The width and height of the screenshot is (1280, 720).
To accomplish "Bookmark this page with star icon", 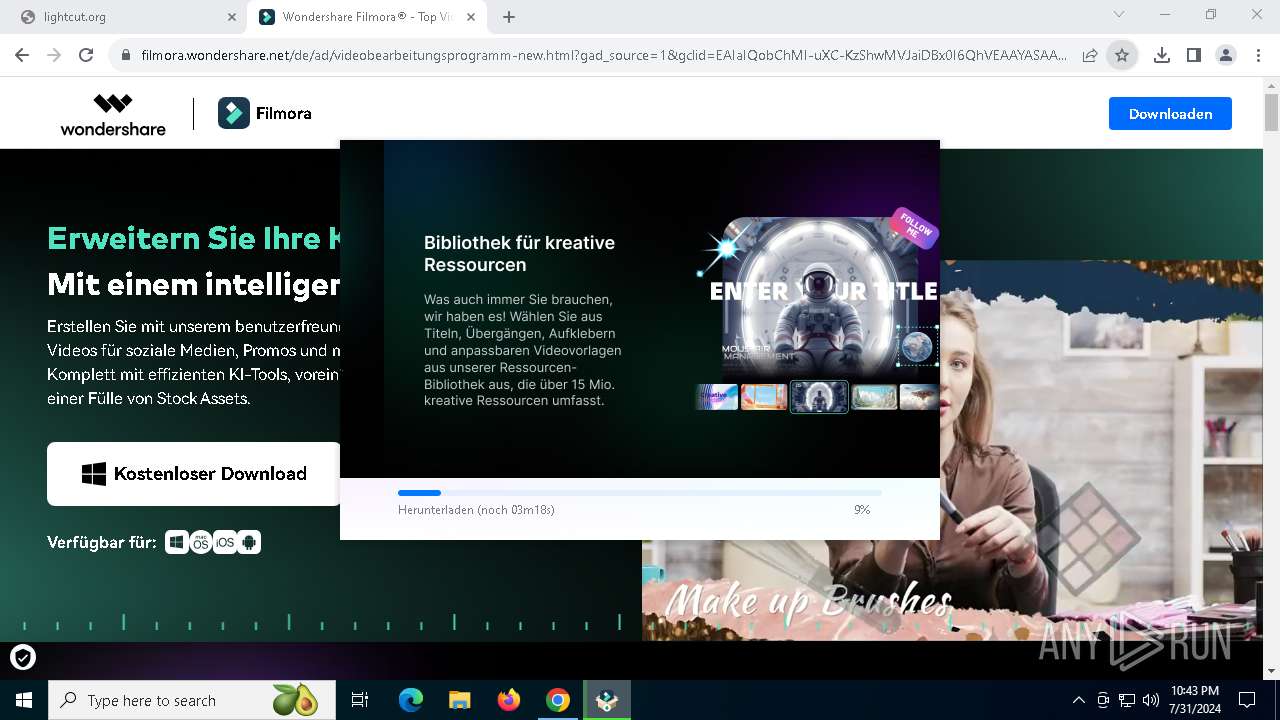I will [1122, 55].
